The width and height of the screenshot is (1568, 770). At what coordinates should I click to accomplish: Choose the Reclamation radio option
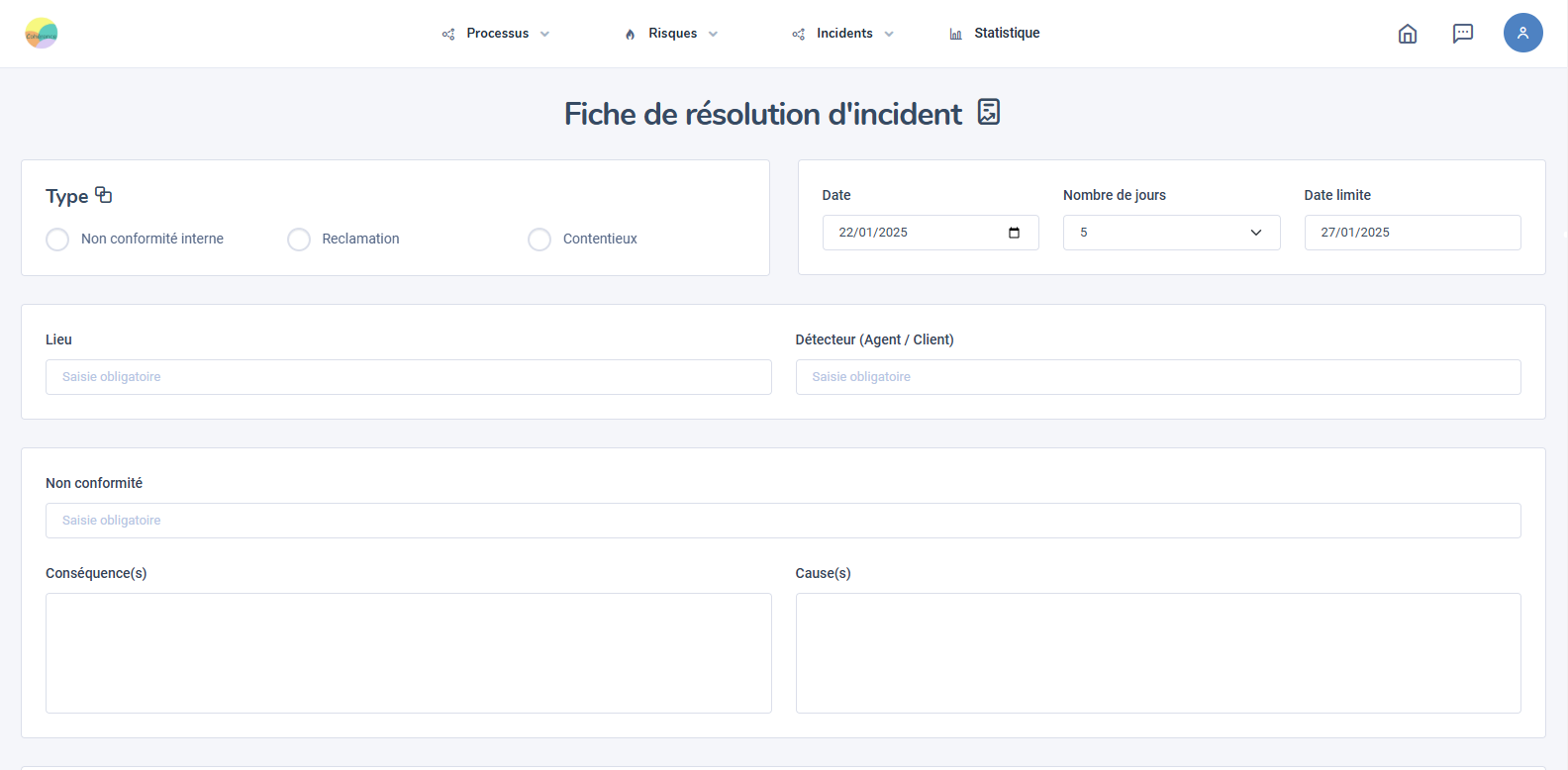click(x=299, y=240)
